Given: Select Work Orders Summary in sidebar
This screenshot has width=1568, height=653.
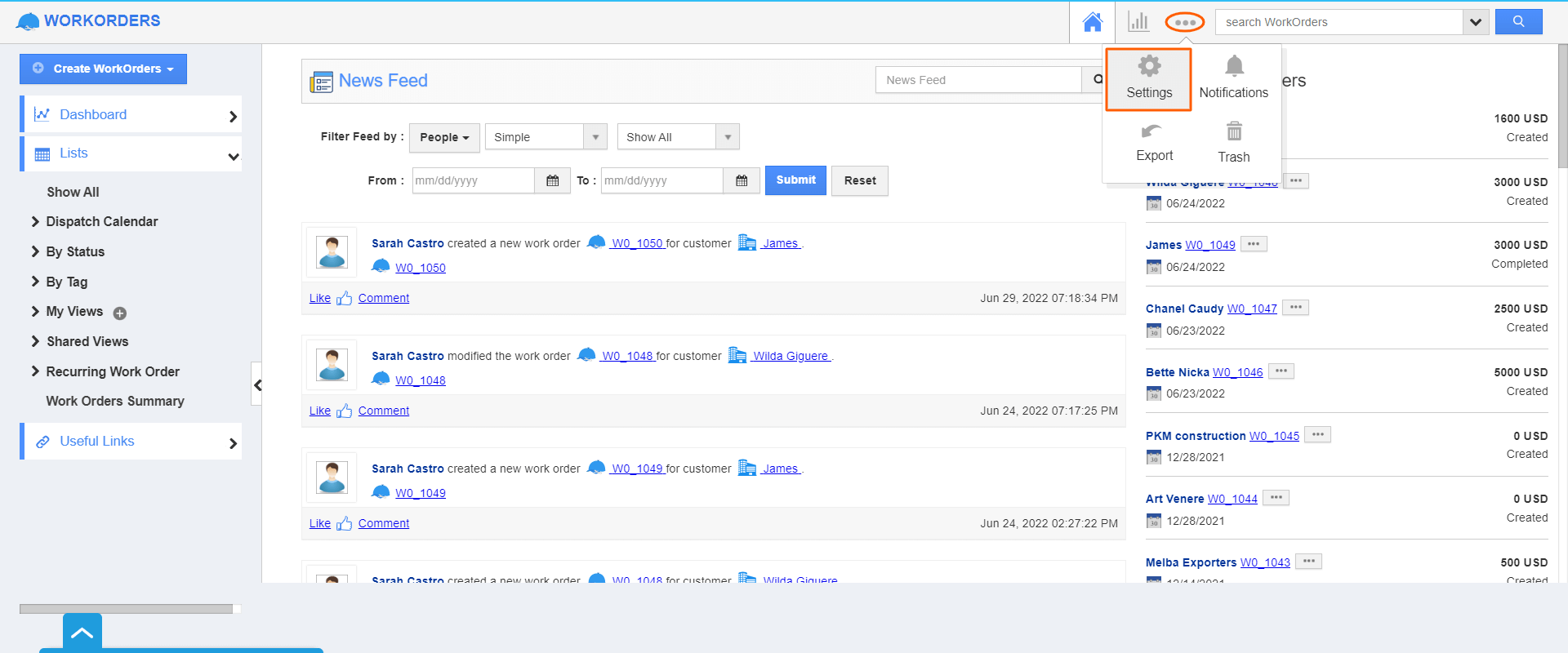Looking at the screenshot, I should click(x=115, y=401).
